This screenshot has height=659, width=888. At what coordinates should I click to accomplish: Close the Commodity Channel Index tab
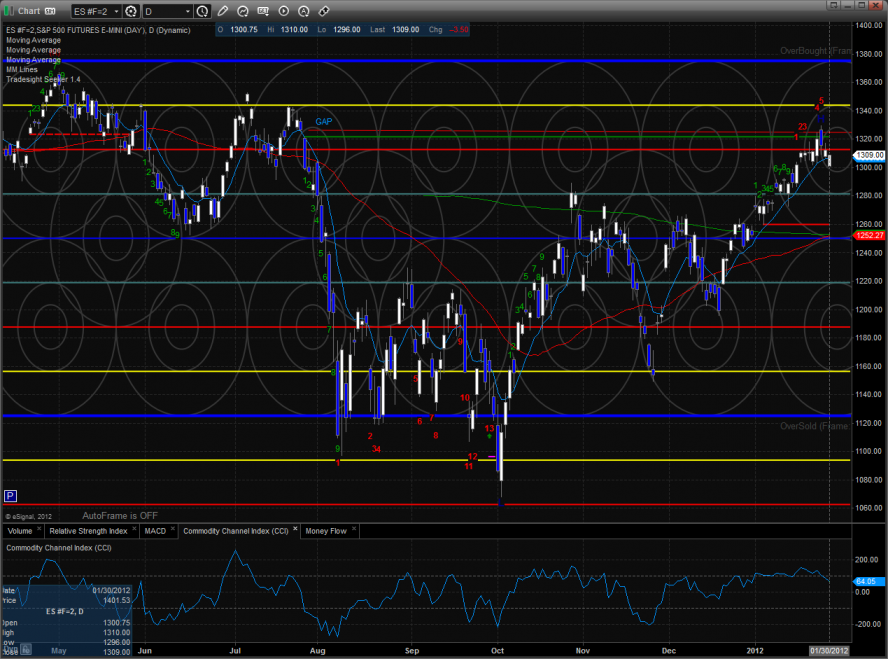point(295,529)
